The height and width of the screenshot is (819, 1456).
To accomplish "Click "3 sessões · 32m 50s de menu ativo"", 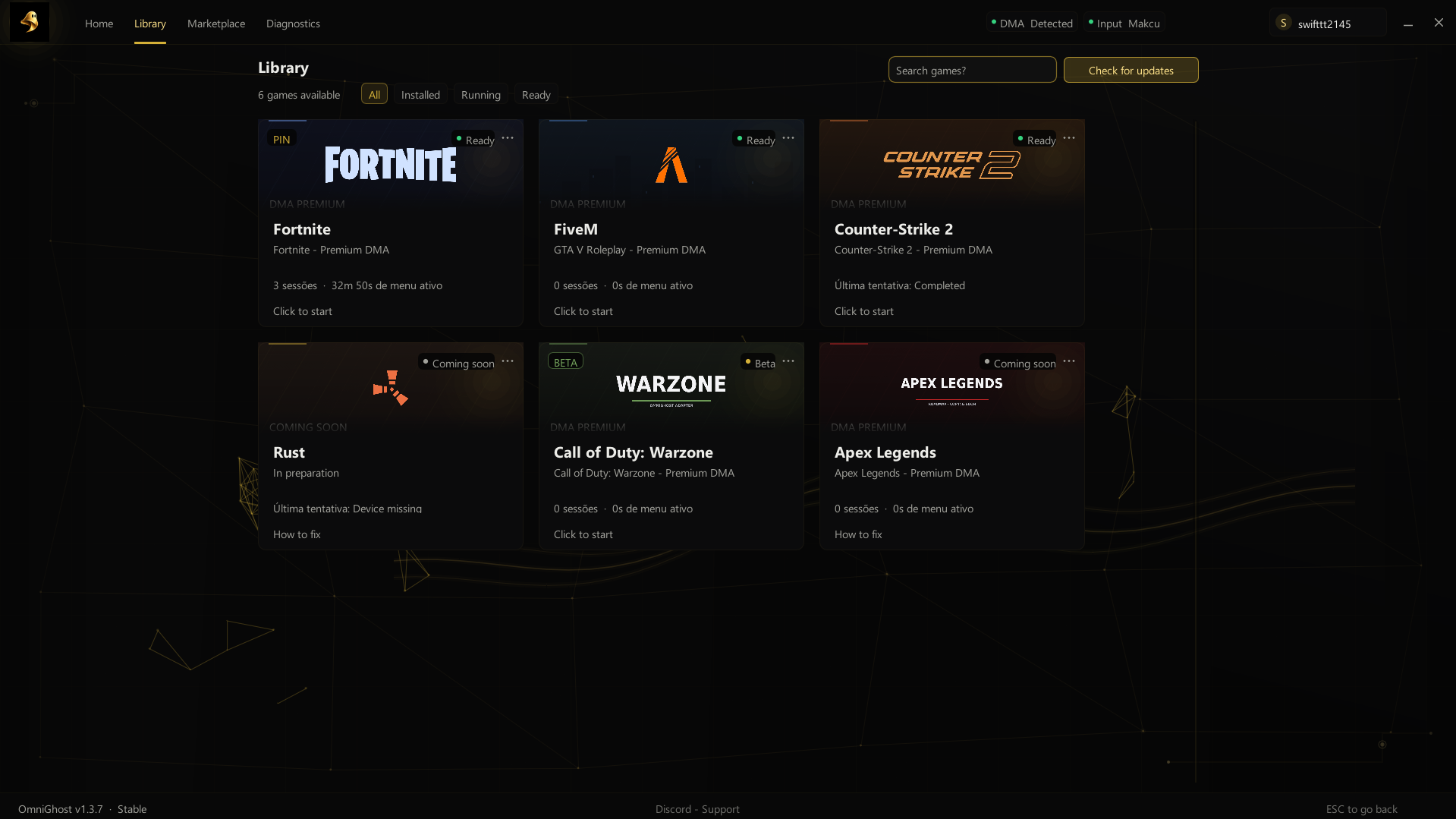I will point(357,285).
